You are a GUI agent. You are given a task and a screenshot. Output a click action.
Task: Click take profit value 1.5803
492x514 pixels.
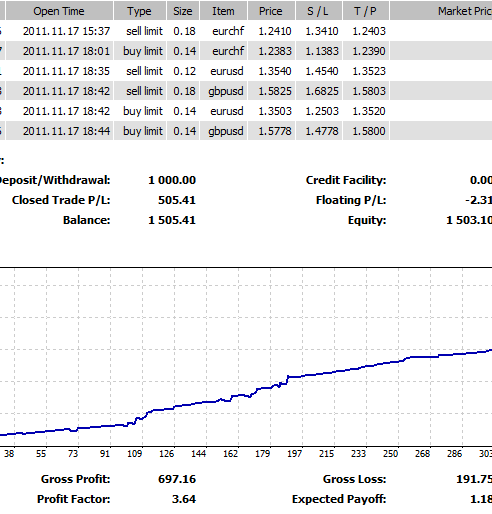(x=369, y=91)
